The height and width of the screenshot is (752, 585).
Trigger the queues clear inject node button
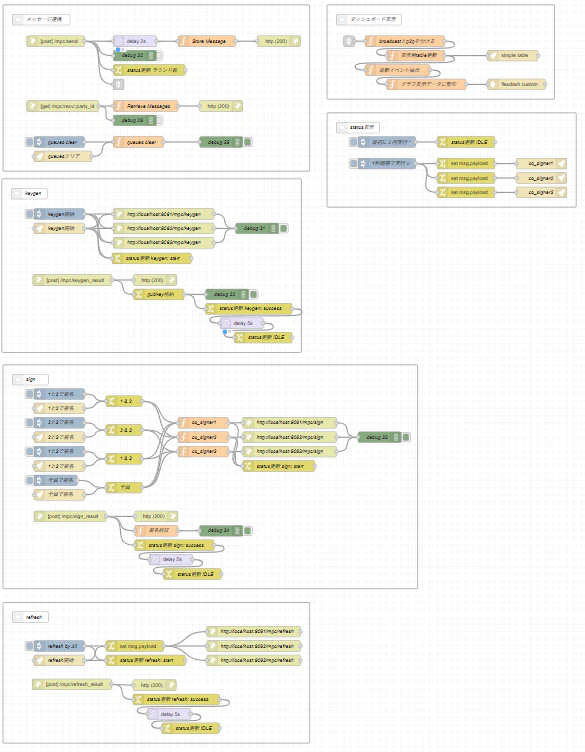(29, 142)
